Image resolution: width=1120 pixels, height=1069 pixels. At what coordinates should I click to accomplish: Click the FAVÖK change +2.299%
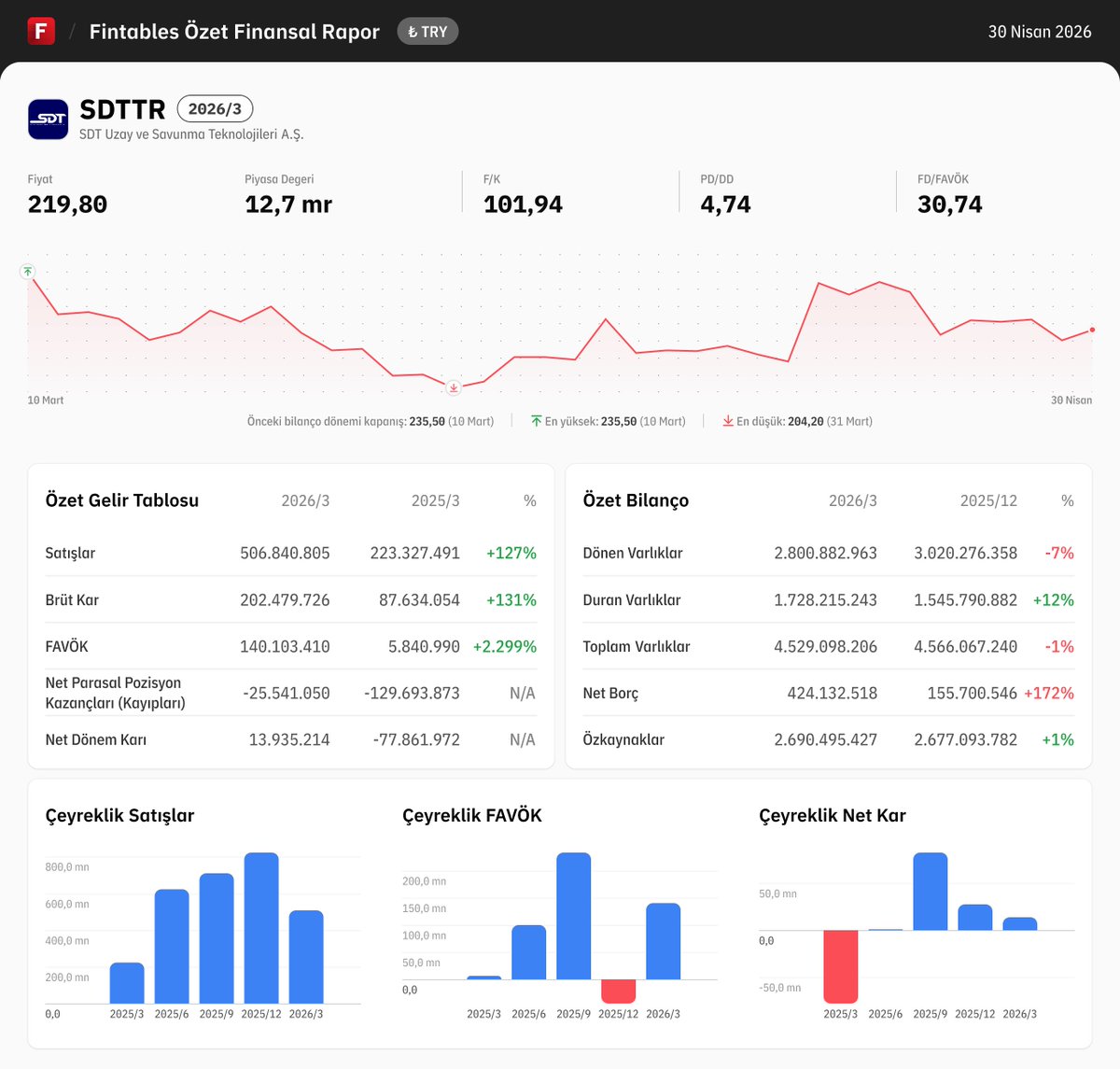(x=505, y=646)
